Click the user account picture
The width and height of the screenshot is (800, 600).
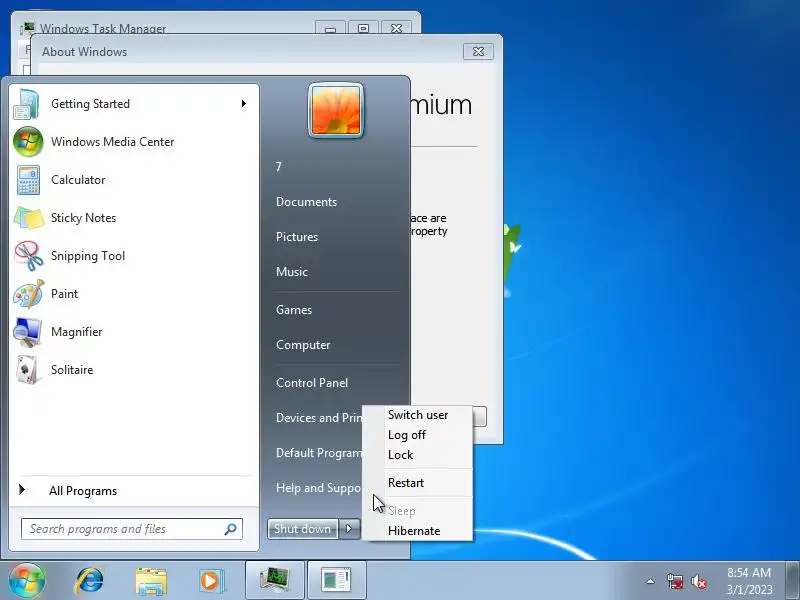[x=336, y=110]
